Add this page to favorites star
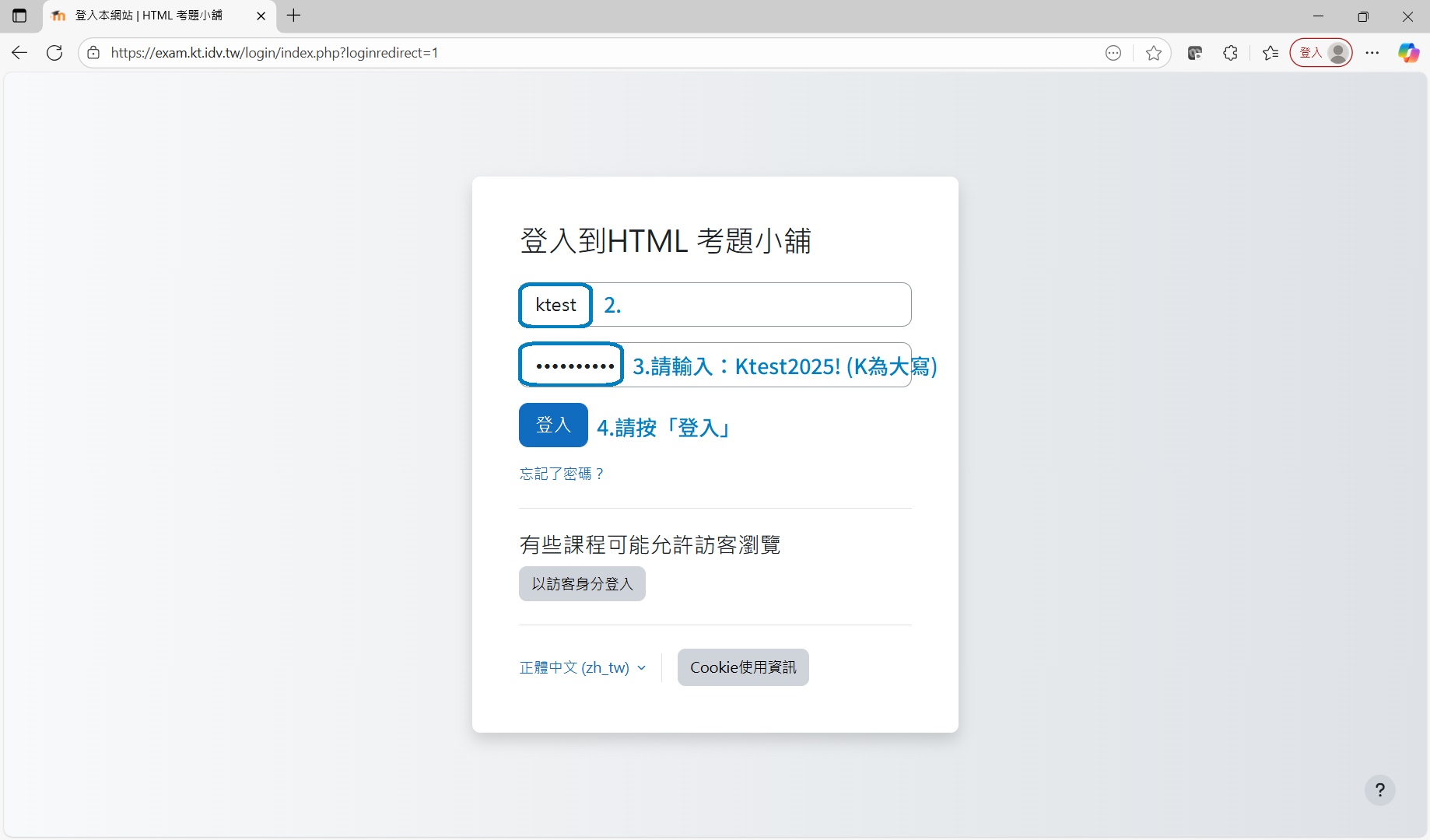The height and width of the screenshot is (840, 1430). 1154,53
